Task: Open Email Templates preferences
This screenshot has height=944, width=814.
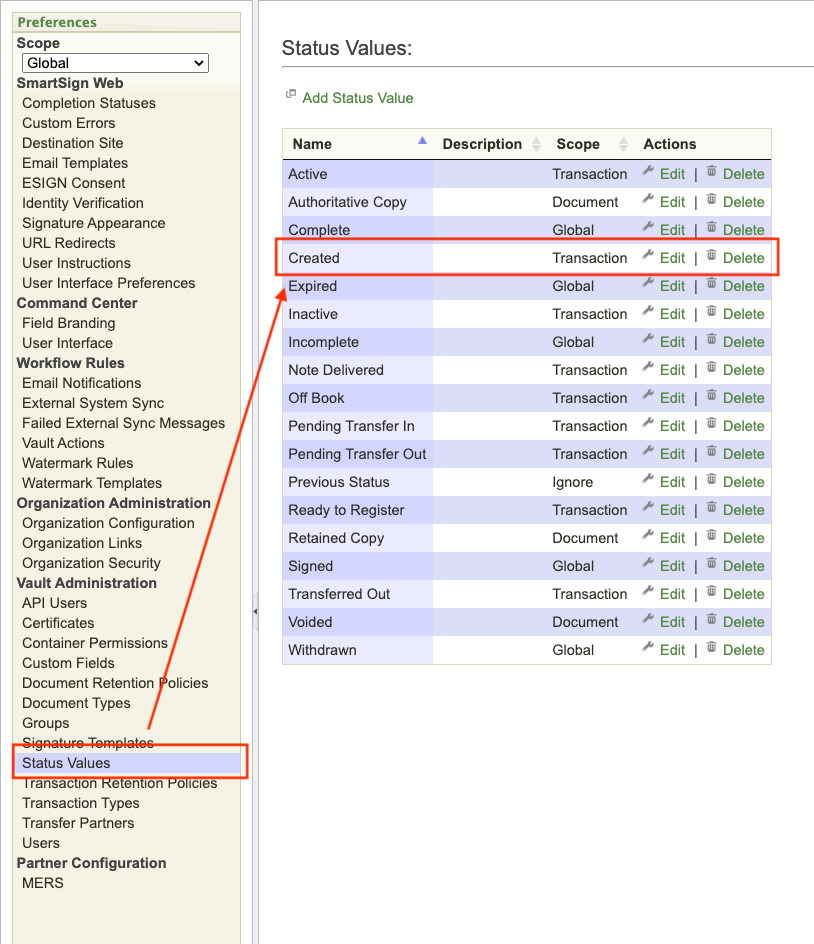Action: tap(75, 163)
